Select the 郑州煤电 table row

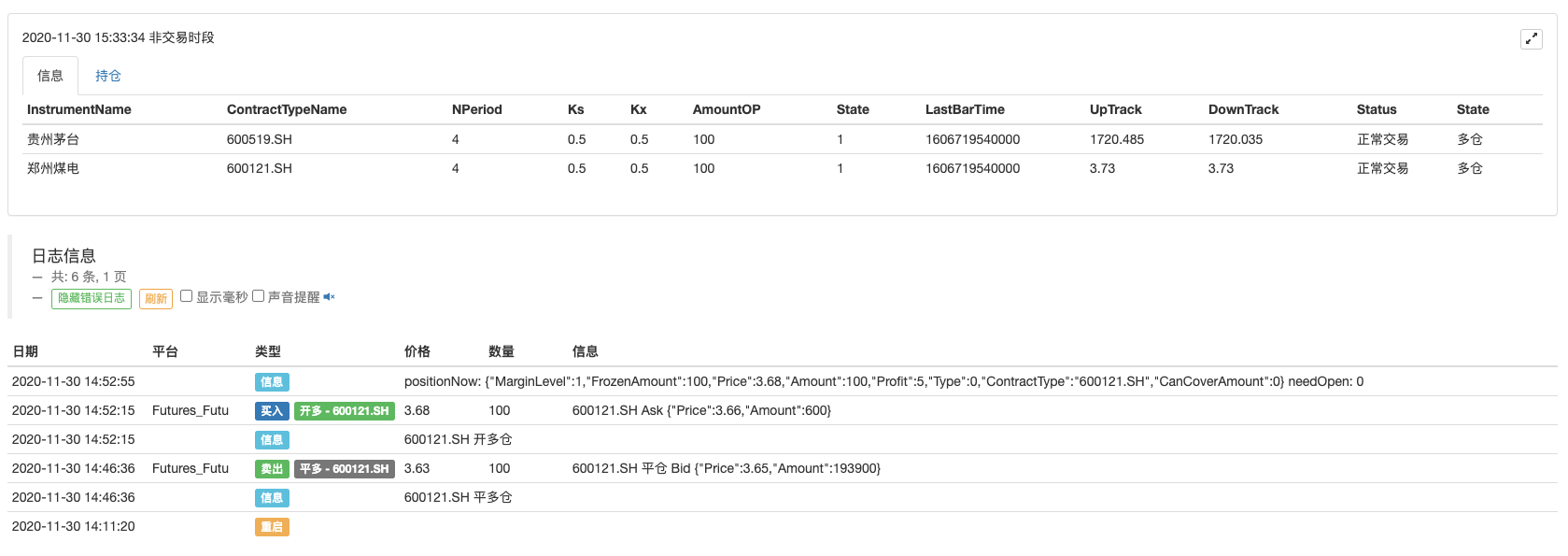783,168
